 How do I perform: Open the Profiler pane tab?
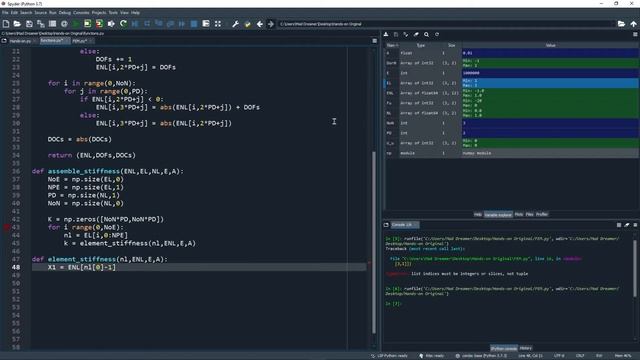coord(542,214)
